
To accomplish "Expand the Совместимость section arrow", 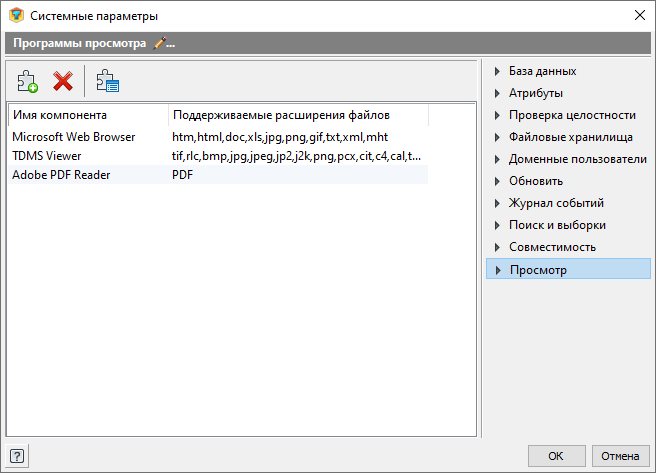I will pos(497,247).
